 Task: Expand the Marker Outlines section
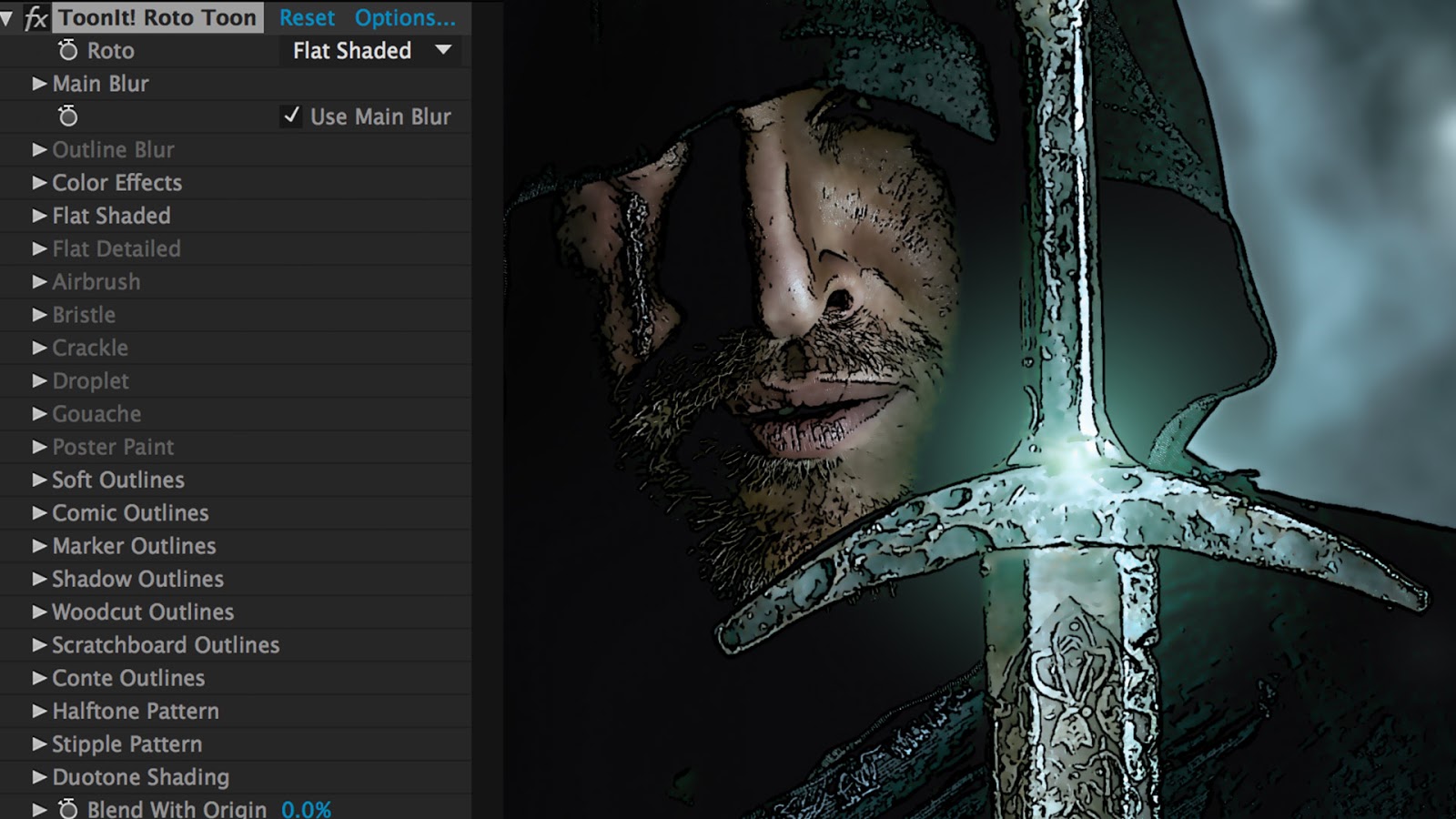tap(38, 545)
